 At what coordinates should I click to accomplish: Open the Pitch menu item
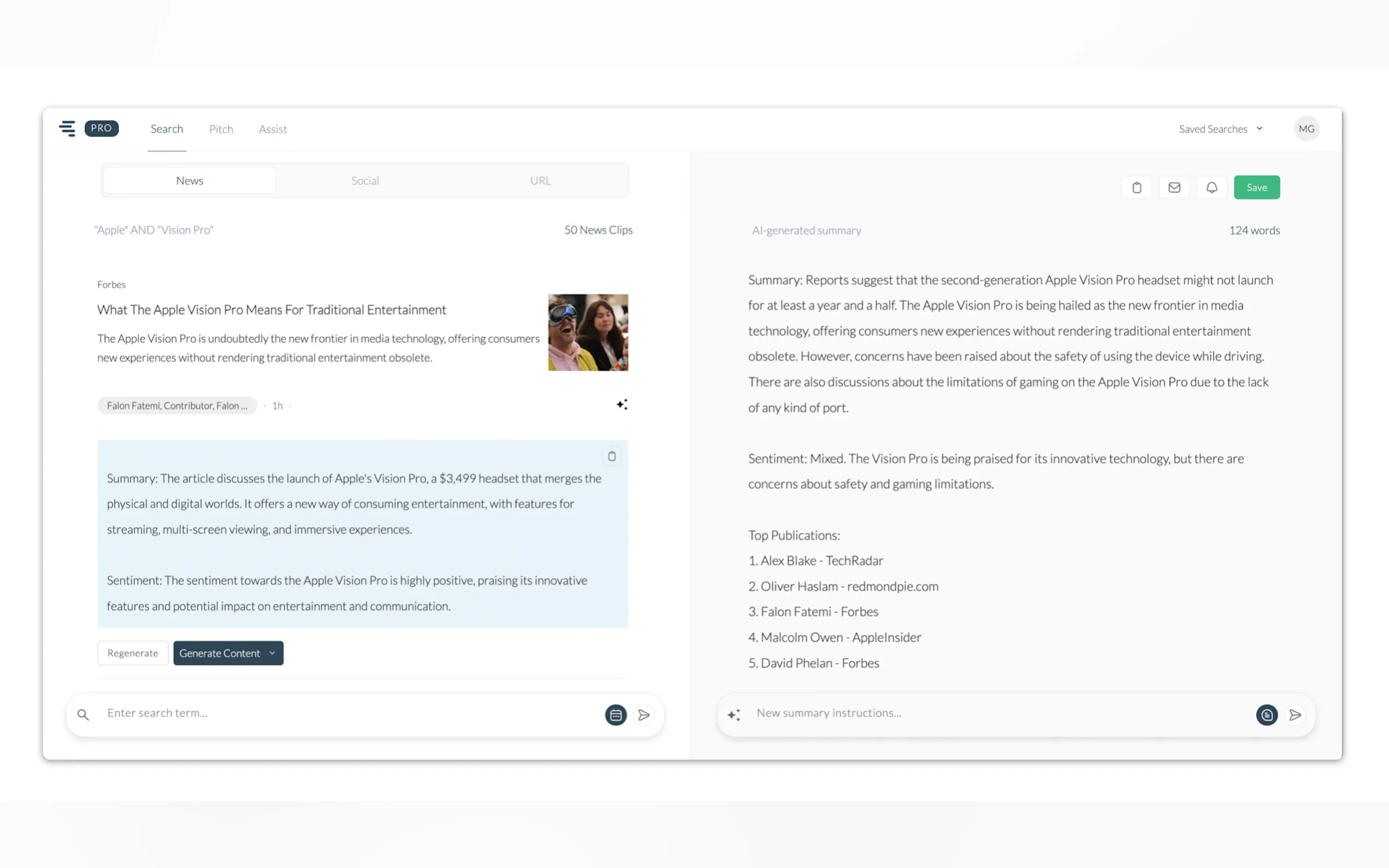point(220,129)
